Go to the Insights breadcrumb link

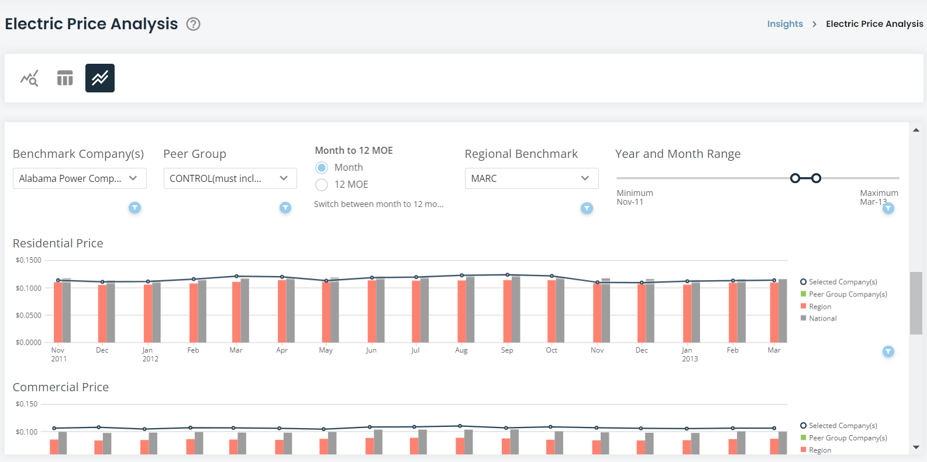[x=785, y=24]
